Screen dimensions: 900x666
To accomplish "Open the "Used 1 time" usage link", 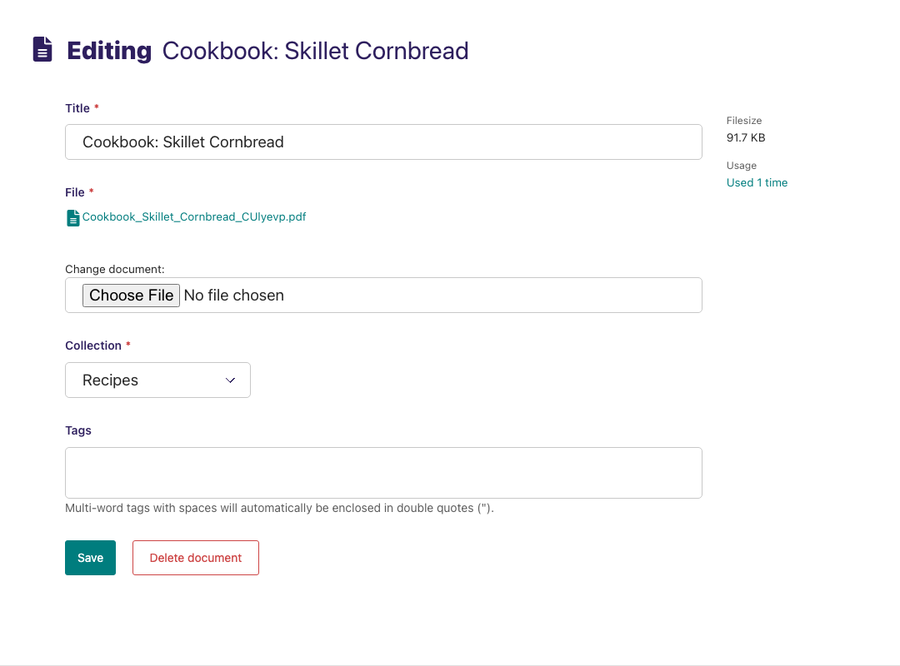I will pos(756,183).
